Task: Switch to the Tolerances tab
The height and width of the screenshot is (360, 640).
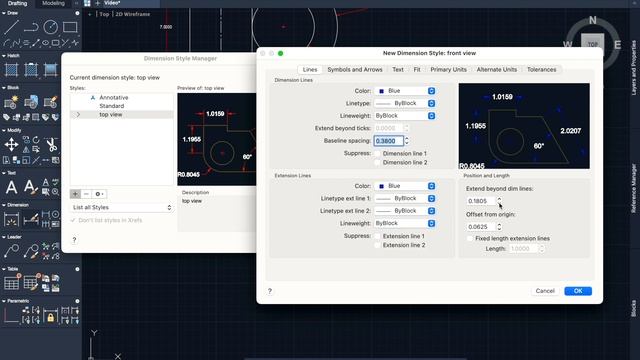Action: point(542,69)
